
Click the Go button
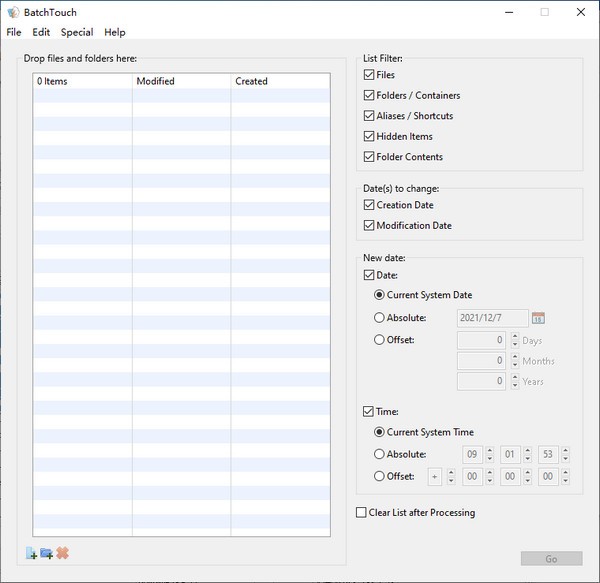click(x=551, y=559)
